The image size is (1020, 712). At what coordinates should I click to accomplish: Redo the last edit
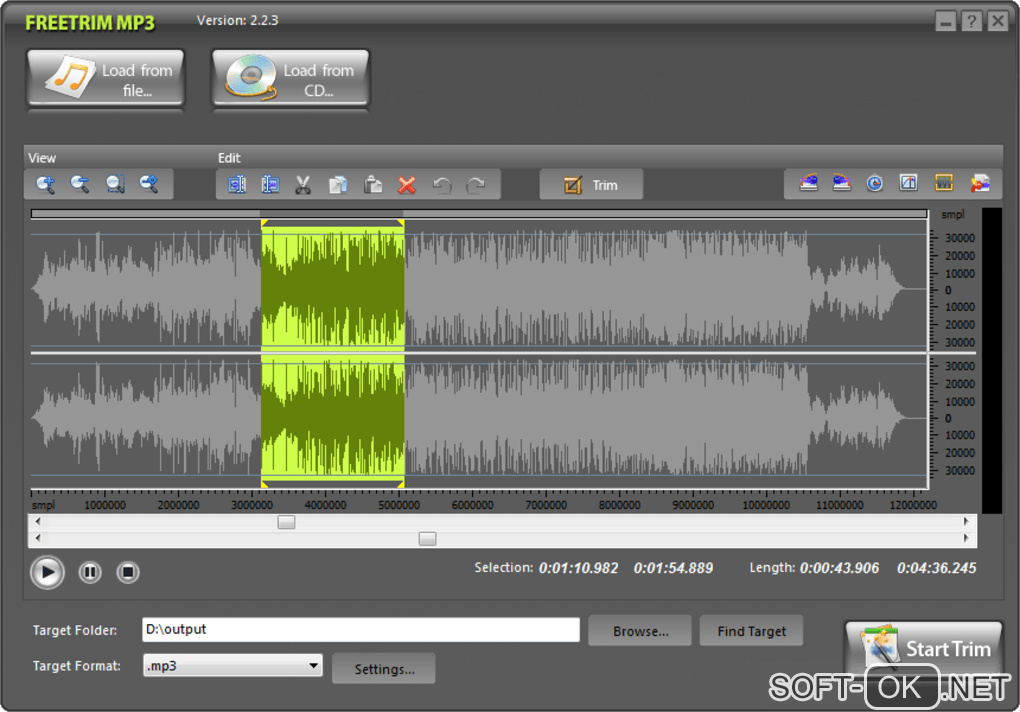coord(476,185)
